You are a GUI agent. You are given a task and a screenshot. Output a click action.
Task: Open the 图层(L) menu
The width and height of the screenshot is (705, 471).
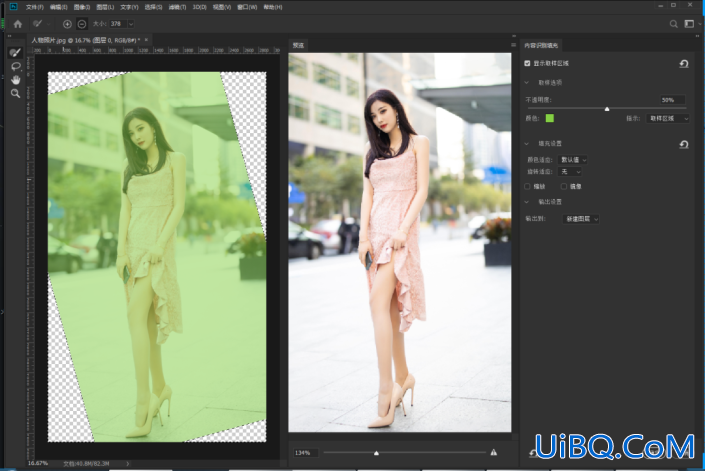click(105, 7)
